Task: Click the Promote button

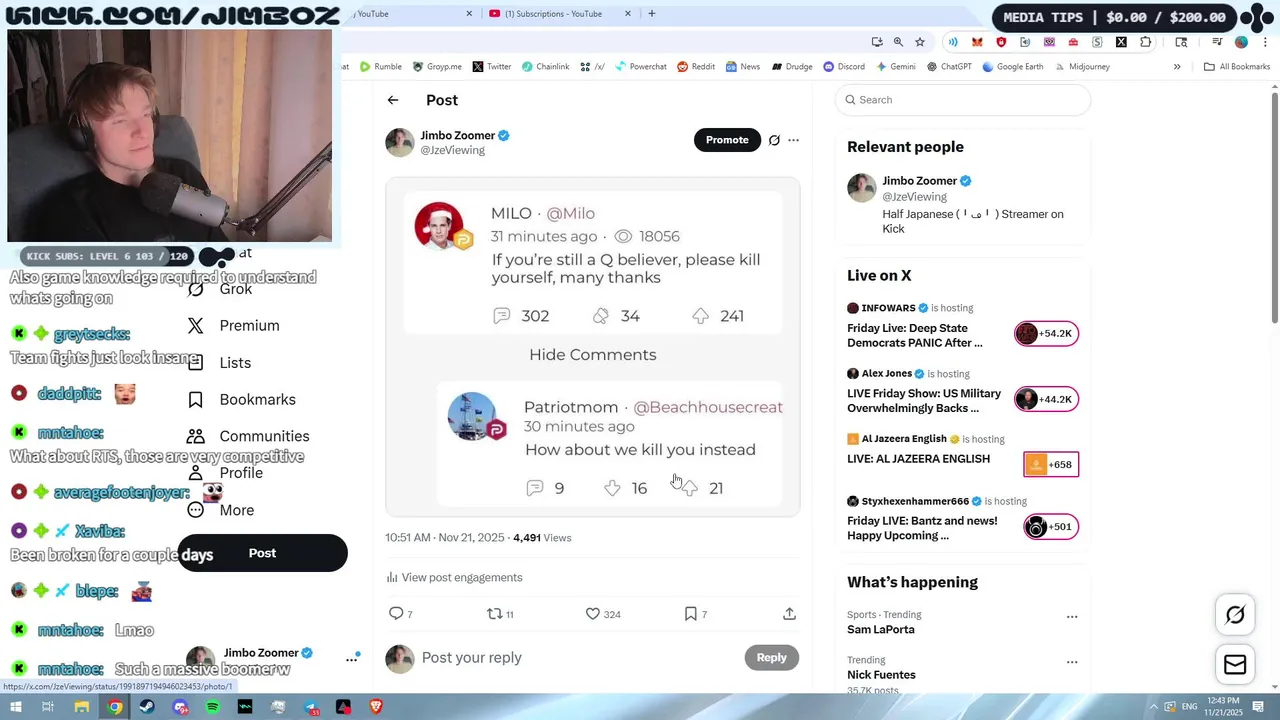Action: 727,140
